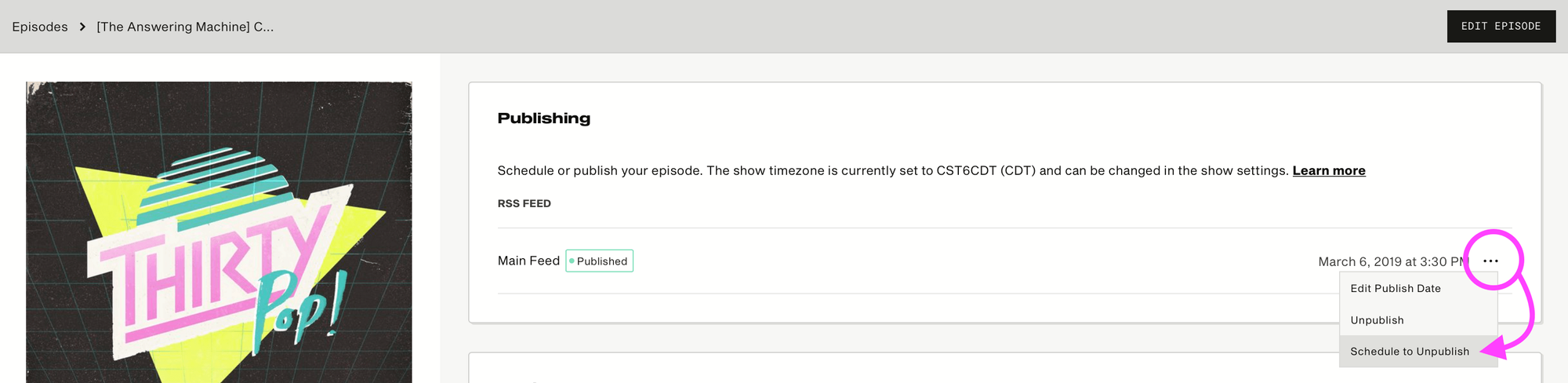The height and width of the screenshot is (383, 1568).
Task: Open the three-dot menu for Main Feed
Action: point(1490,261)
